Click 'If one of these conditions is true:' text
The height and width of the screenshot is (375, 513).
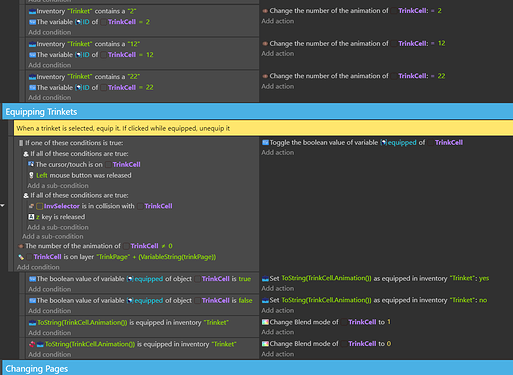(x=74, y=143)
